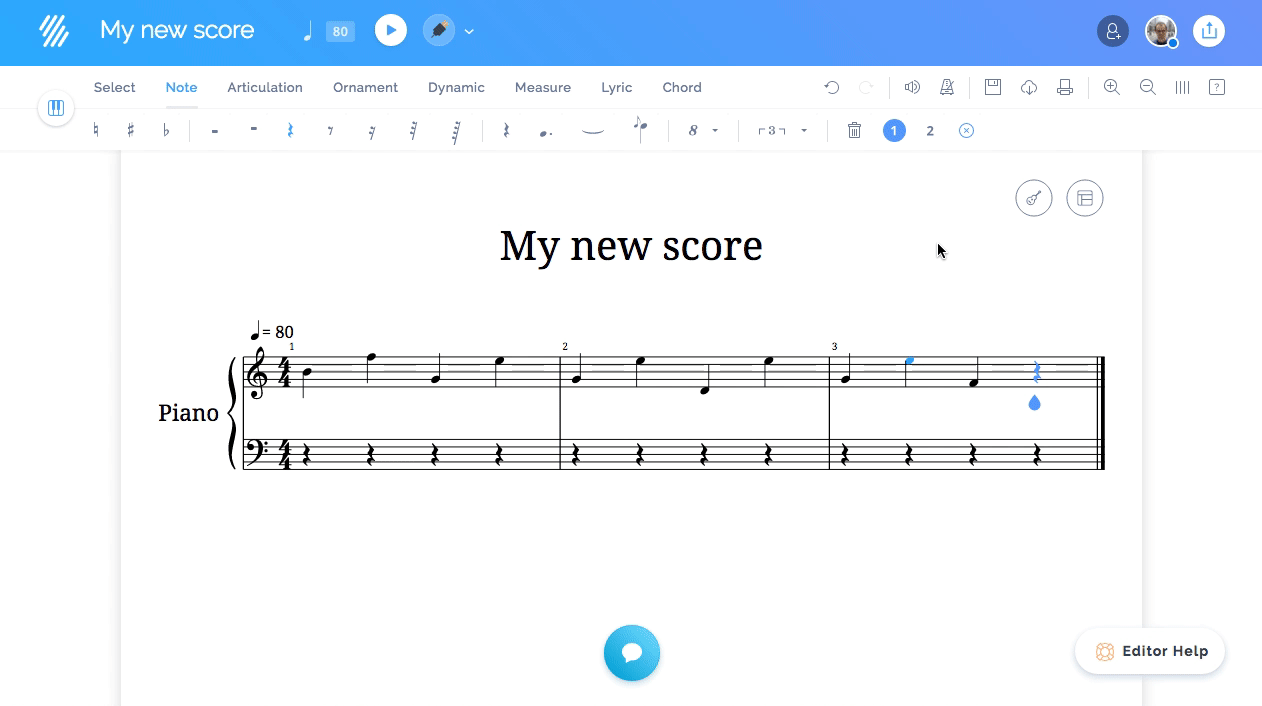This screenshot has height=706, width=1262.
Task: Open the user profile avatar
Action: [x=1161, y=30]
